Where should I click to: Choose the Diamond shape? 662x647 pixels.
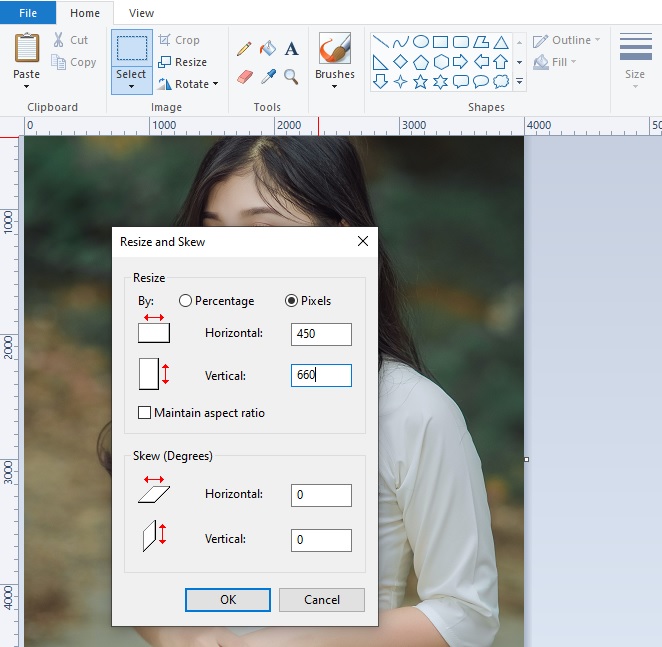tap(400, 62)
